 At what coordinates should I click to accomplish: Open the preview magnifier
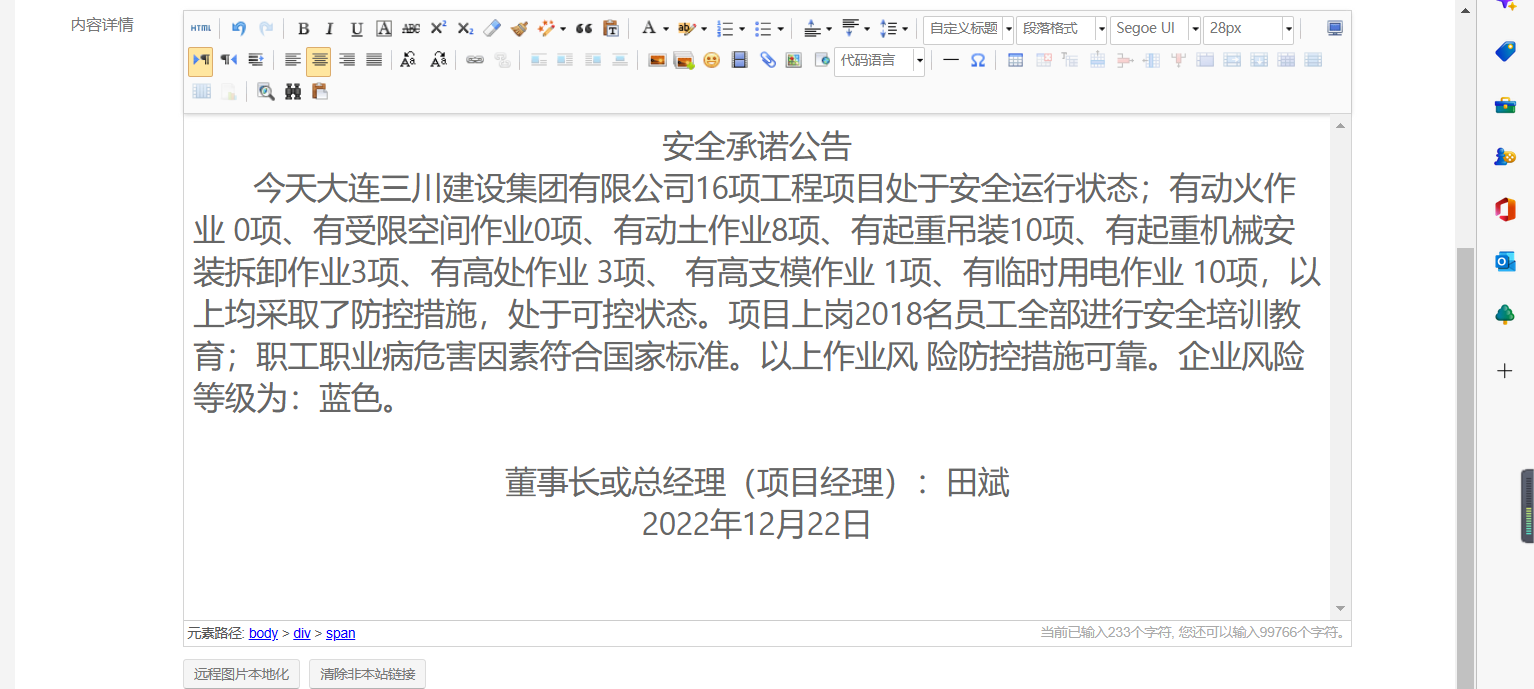click(x=265, y=91)
